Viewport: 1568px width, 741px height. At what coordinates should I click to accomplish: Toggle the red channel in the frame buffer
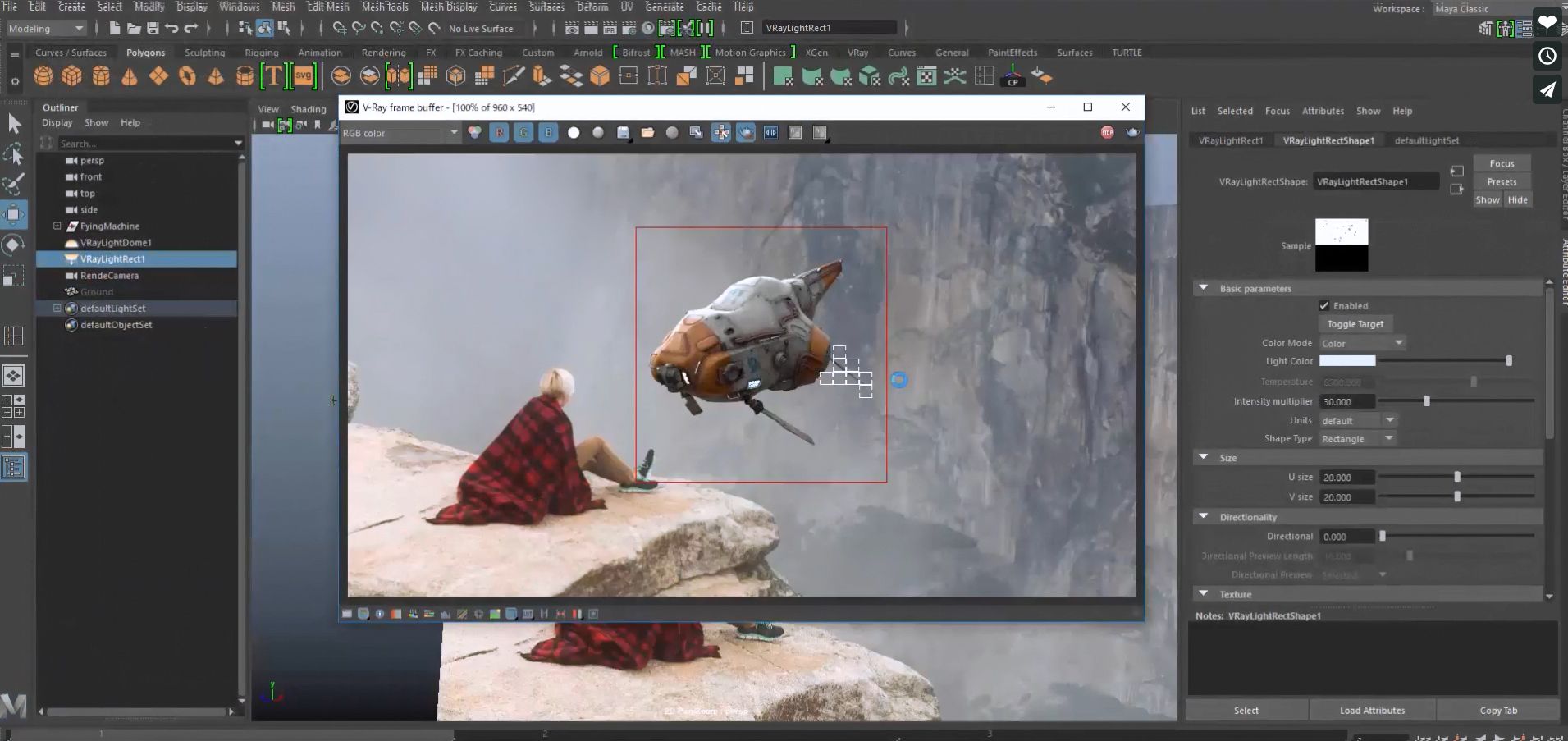[499, 132]
